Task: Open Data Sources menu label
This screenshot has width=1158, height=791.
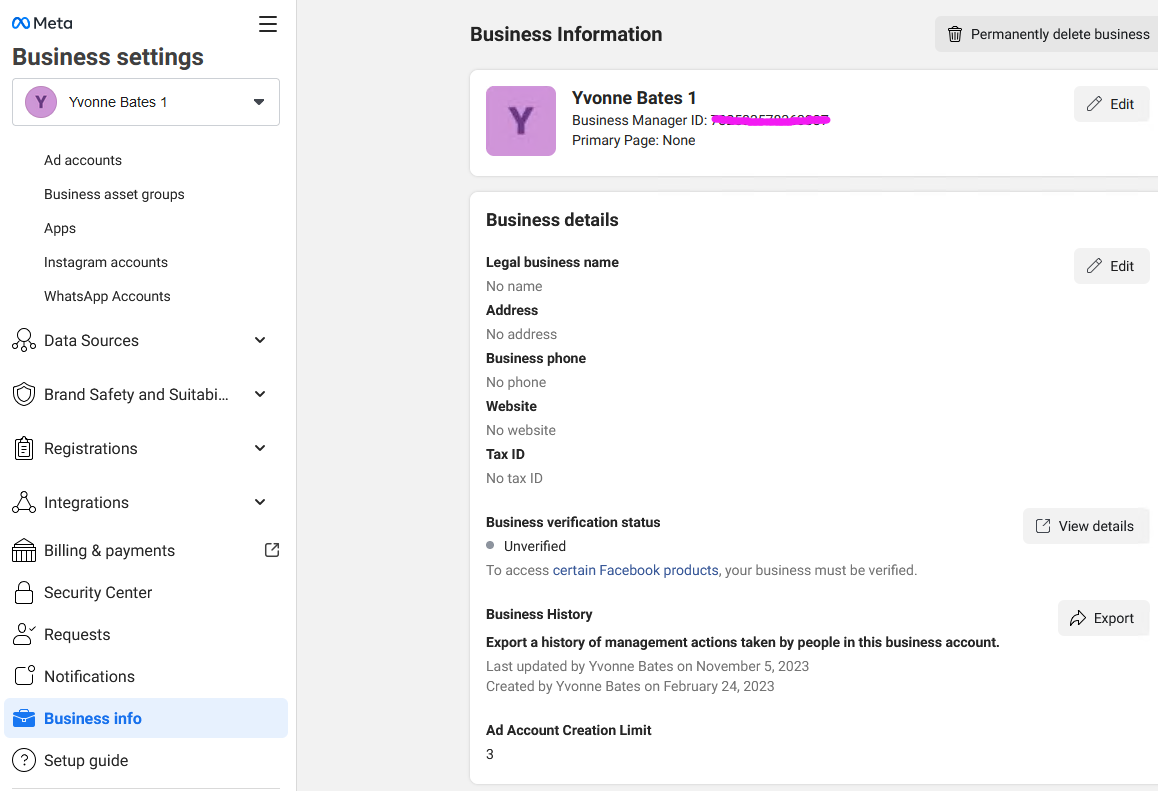Action: [x=92, y=340]
